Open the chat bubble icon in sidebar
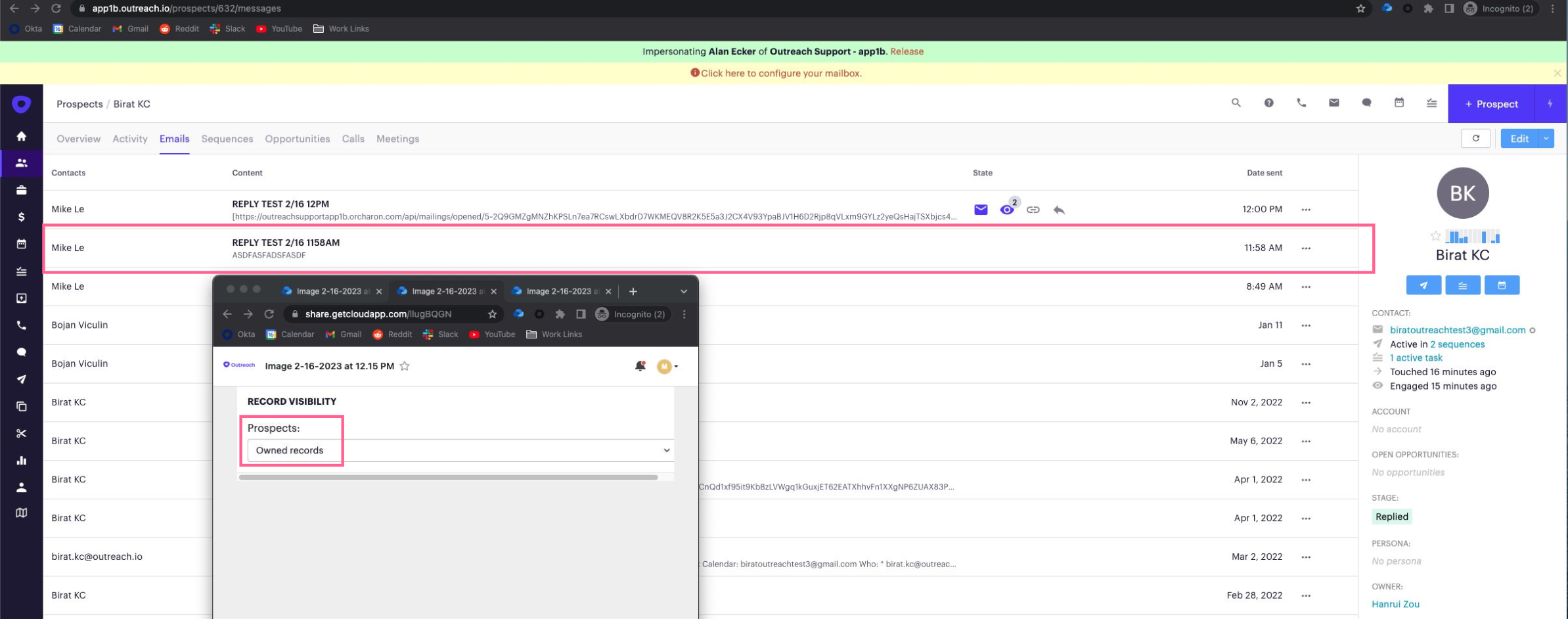This screenshot has width=1568, height=619. (x=21, y=352)
